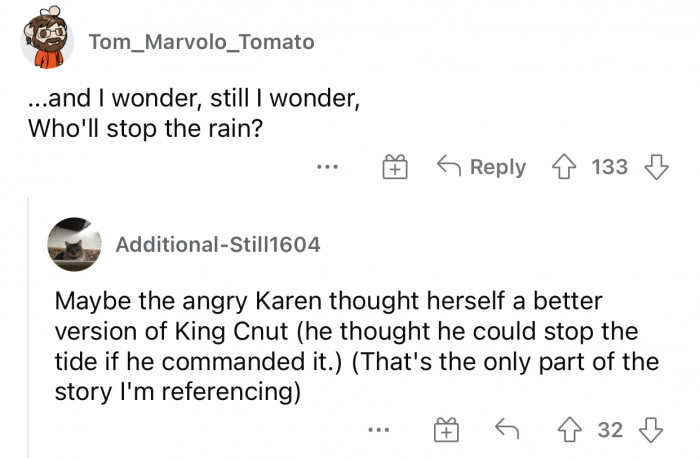Downvote the comment with 32 points
This screenshot has height=458, width=700.
(x=651, y=429)
